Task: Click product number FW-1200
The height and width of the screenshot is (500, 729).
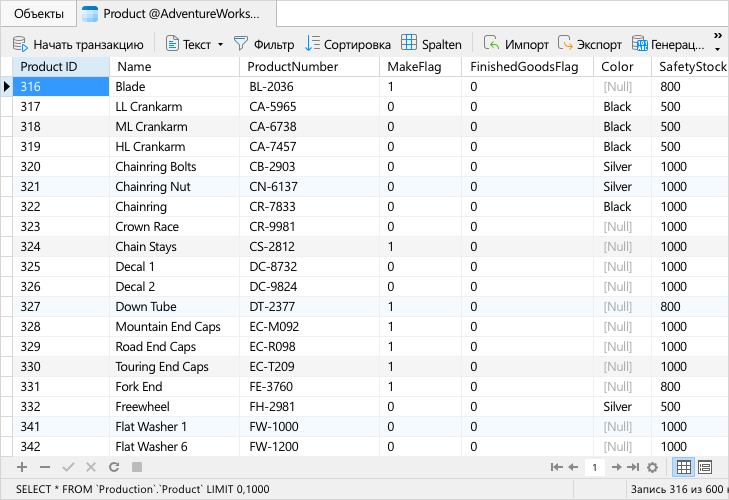Action: pos(310,447)
